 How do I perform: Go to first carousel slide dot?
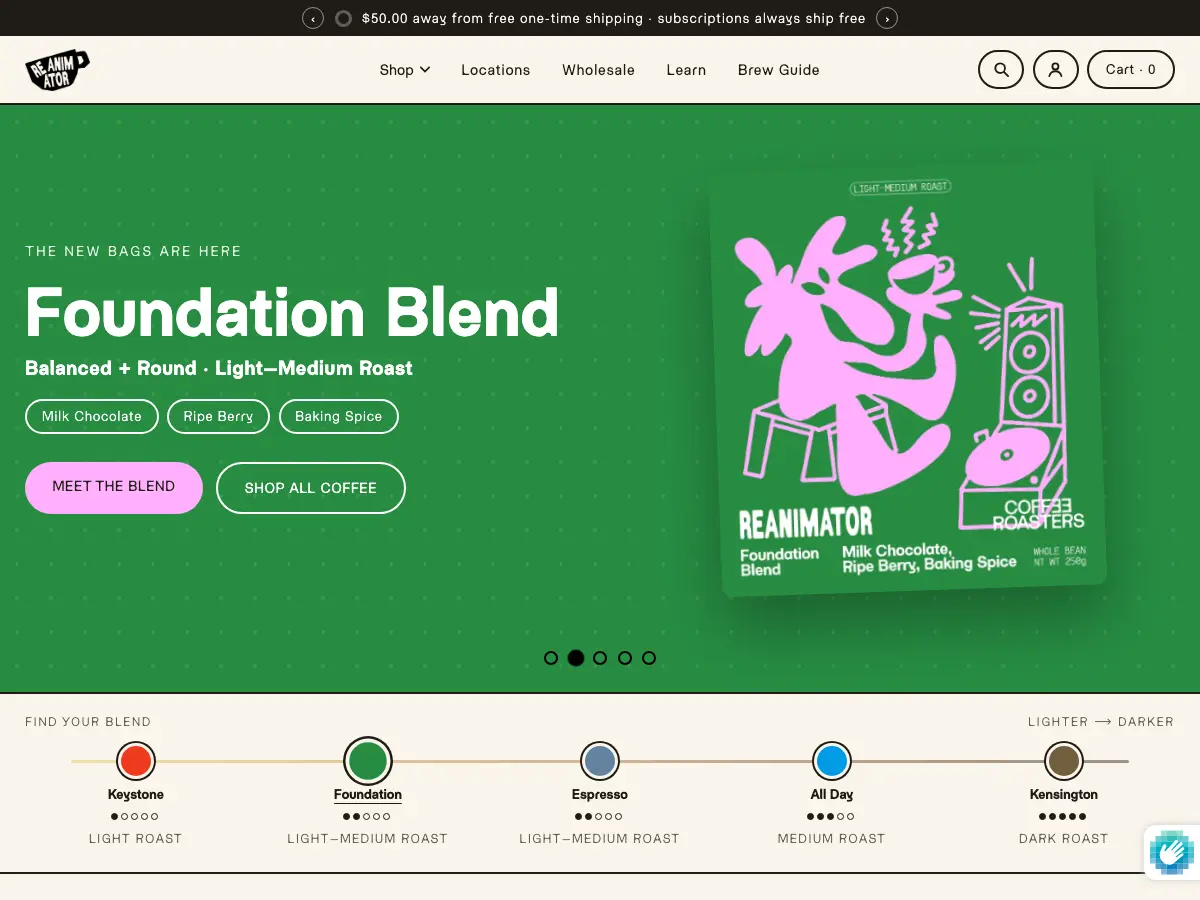pos(551,658)
